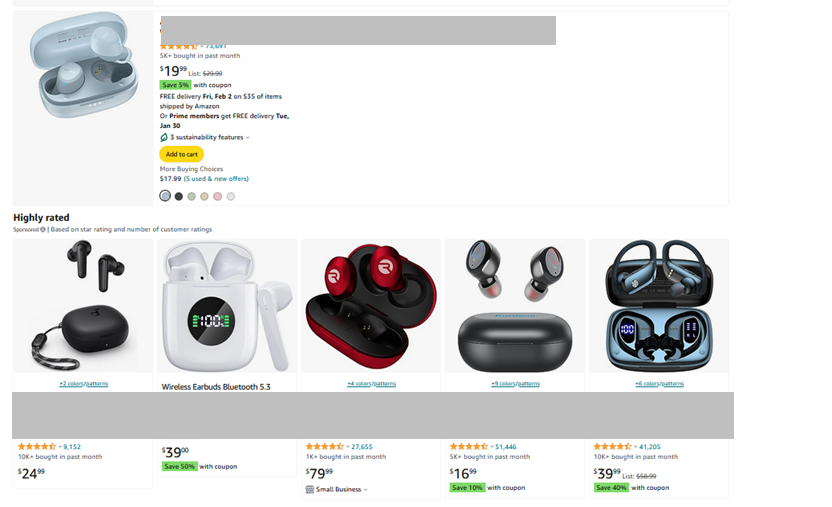
Task: Open the 5 used & new offers link
Action: 216,179
